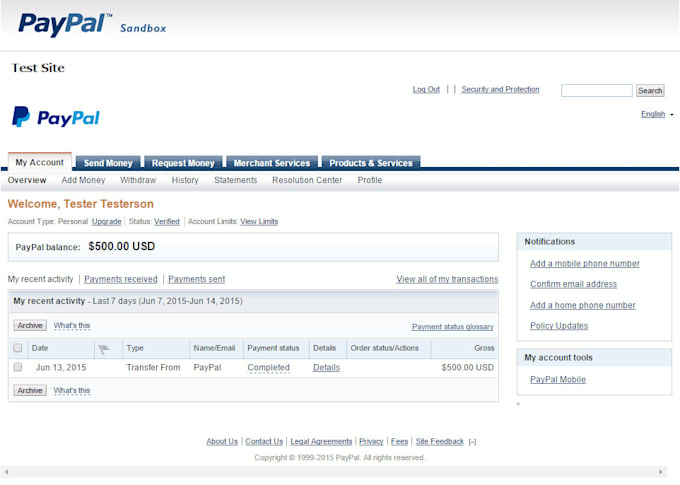
Task: Click the Jun 13, 2015 date cell
Action: pyautogui.click(x=61, y=367)
